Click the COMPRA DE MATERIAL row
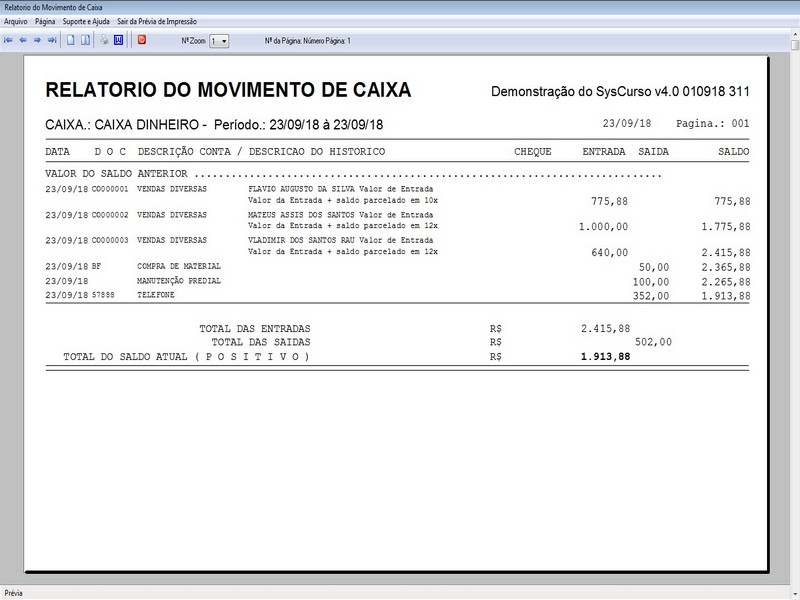The image size is (800, 600). pos(397,266)
